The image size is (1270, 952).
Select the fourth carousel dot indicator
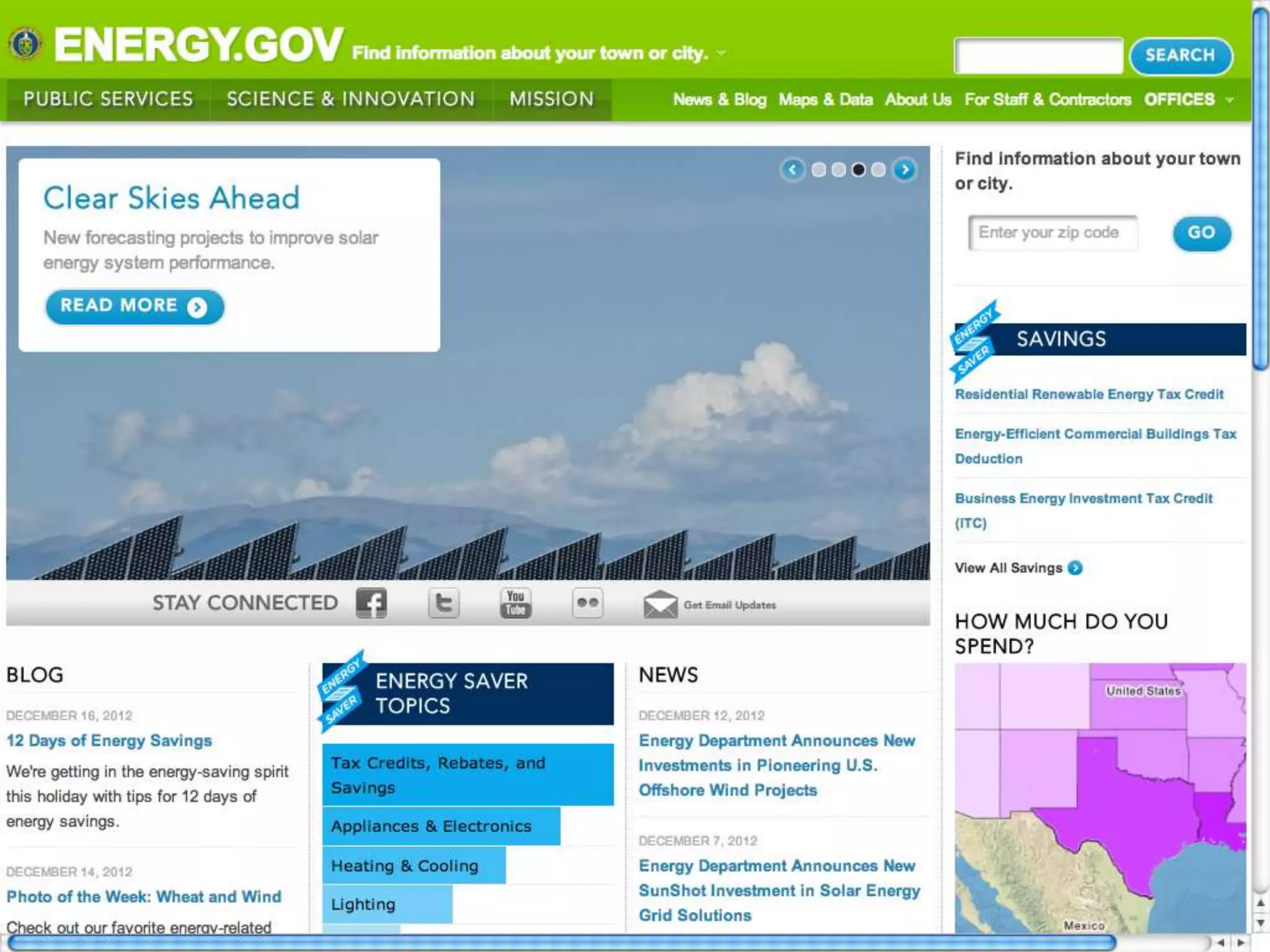tap(878, 170)
